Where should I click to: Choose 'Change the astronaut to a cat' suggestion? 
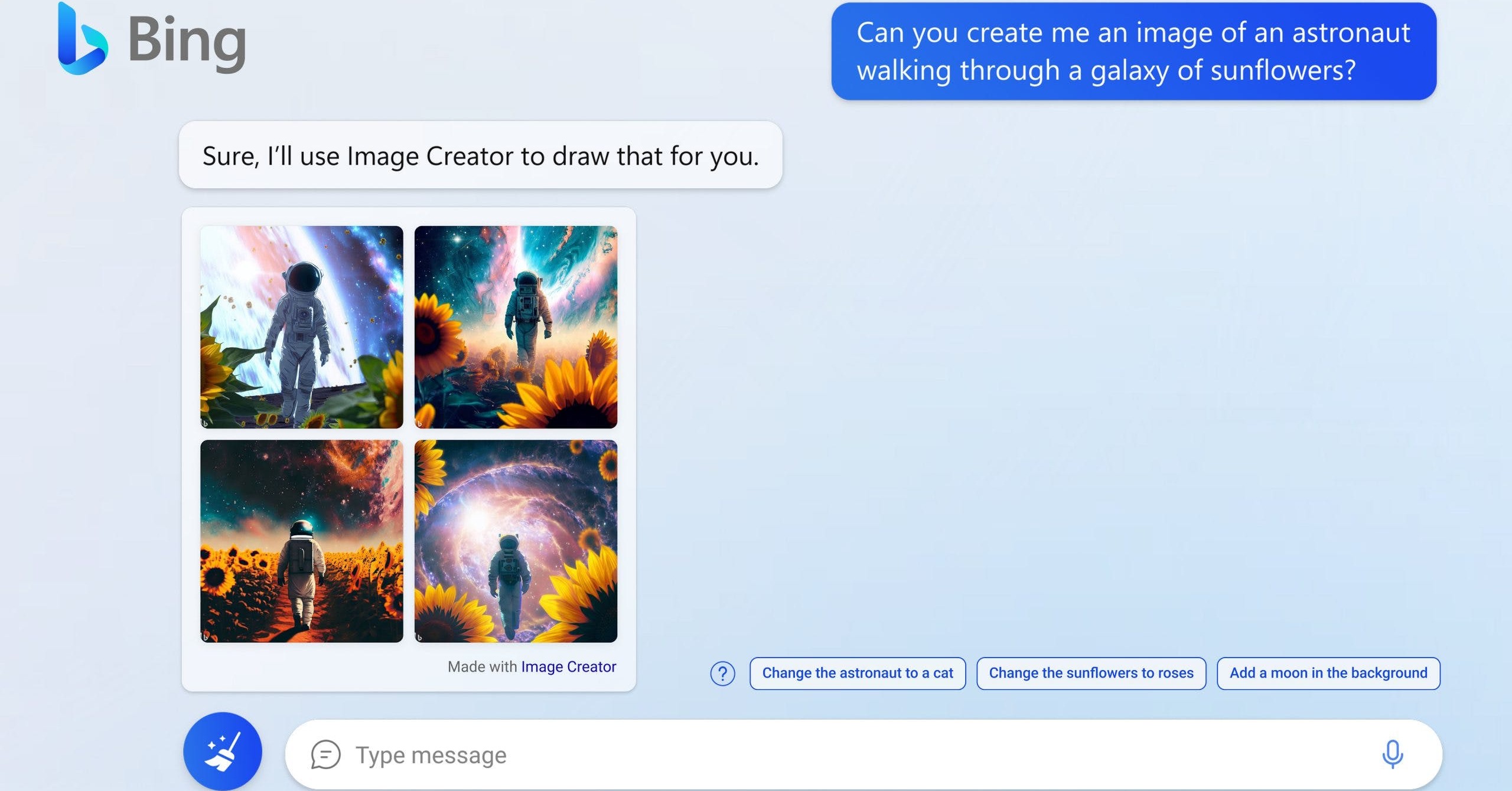point(857,673)
